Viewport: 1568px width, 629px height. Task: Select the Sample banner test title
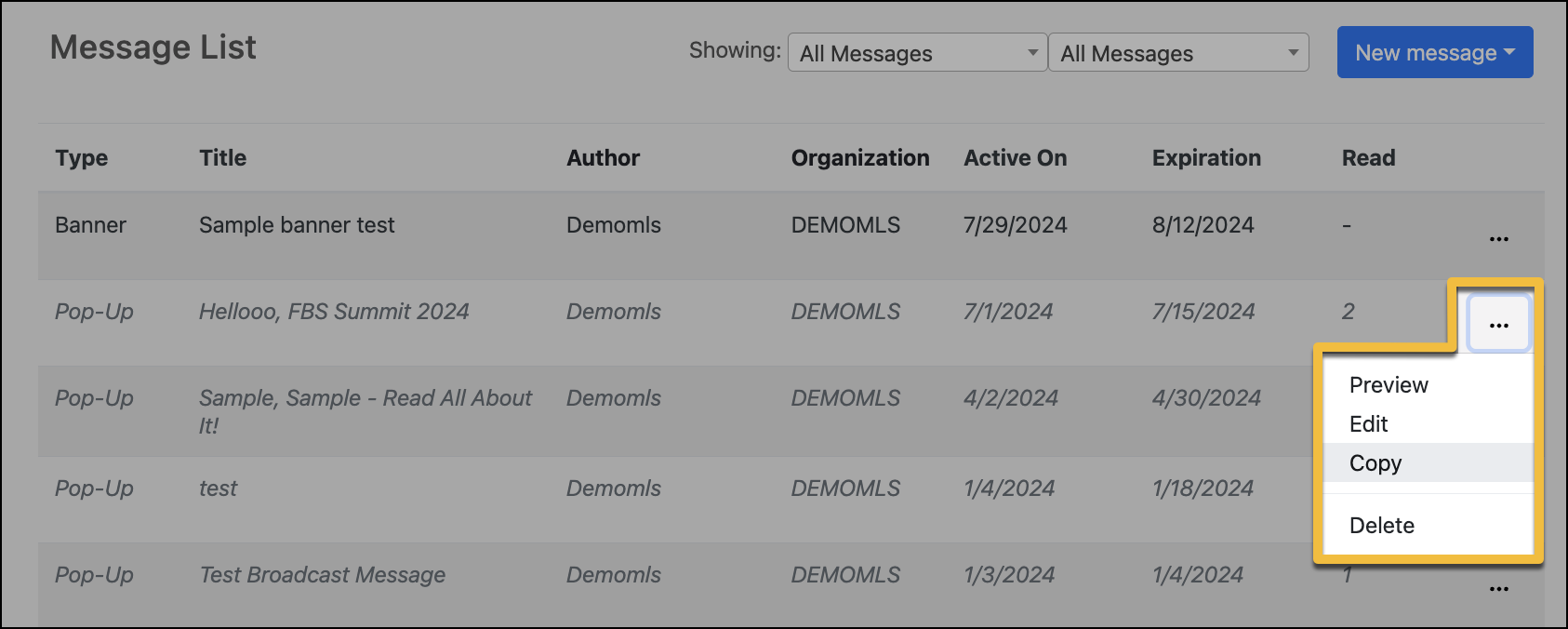pos(297,225)
